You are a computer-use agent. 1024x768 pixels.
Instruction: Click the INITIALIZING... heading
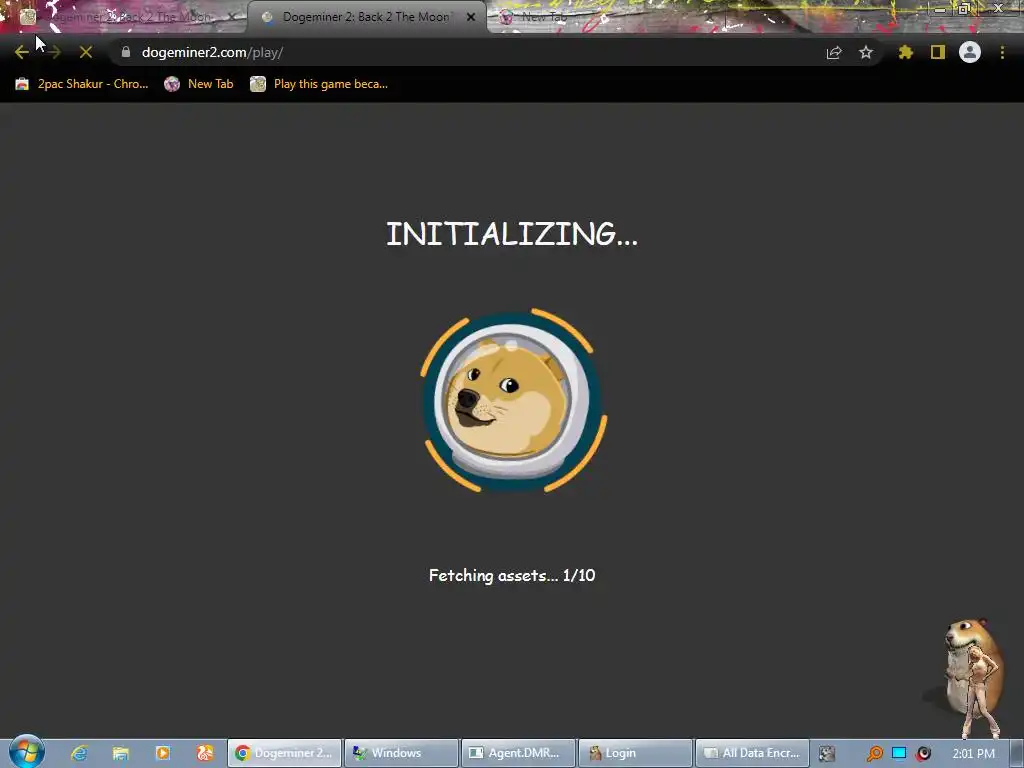point(512,234)
